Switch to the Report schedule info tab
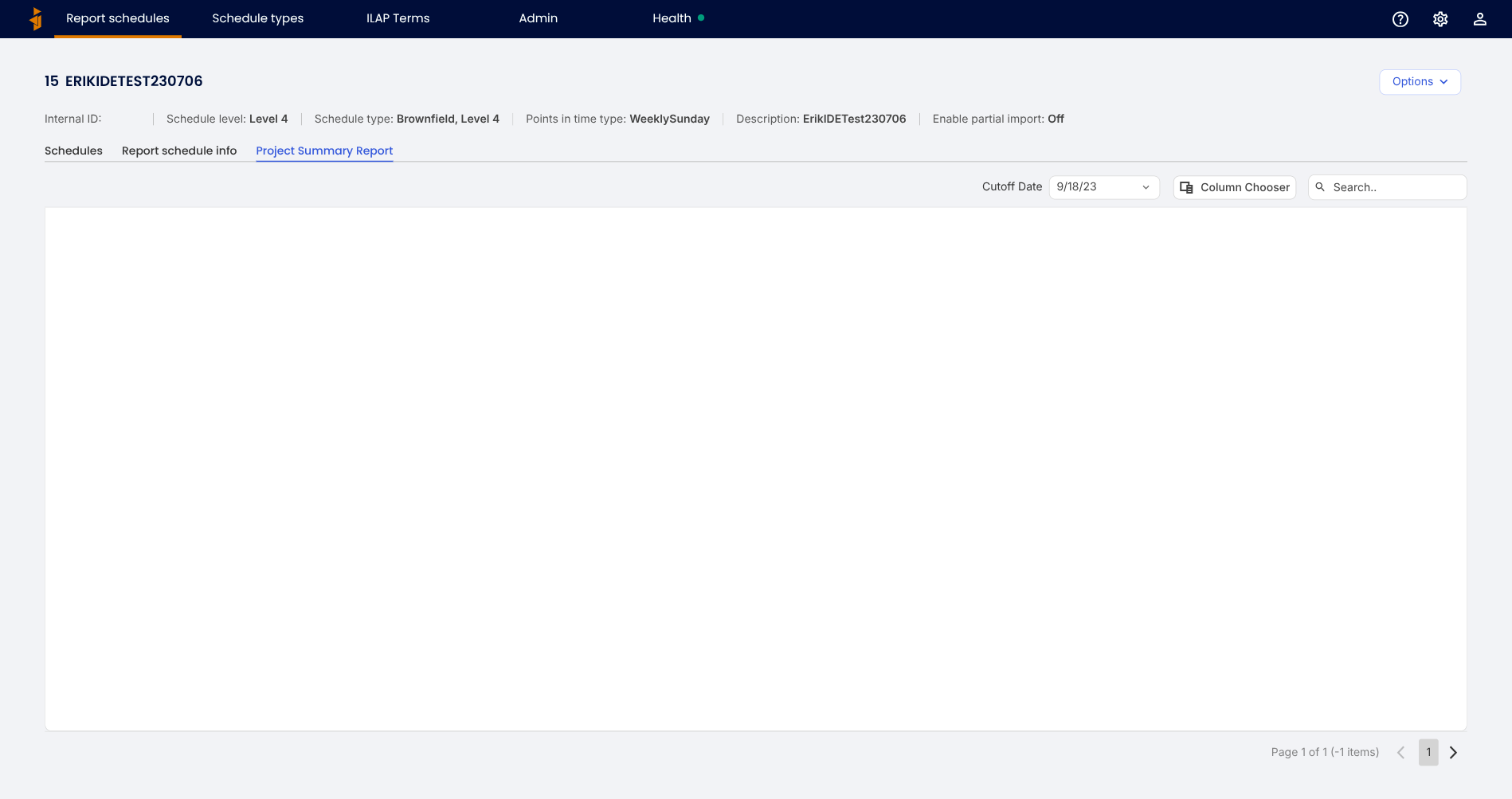1512x799 pixels. tap(179, 151)
